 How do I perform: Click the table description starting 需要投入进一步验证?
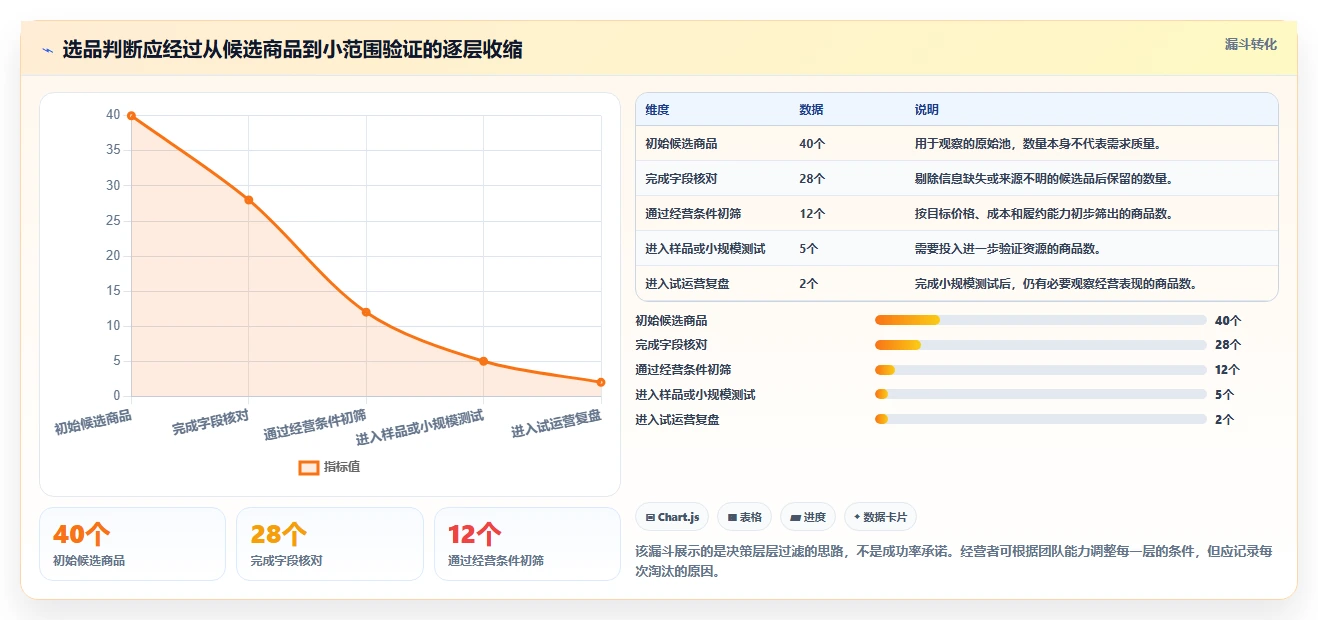coord(1008,248)
